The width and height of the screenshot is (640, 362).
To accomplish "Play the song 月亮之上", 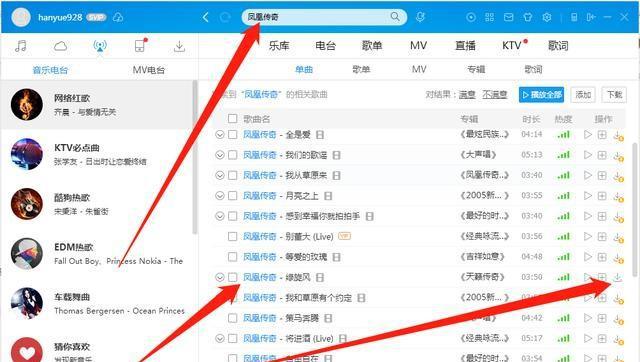I will pyautogui.click(x=588, y=195).
